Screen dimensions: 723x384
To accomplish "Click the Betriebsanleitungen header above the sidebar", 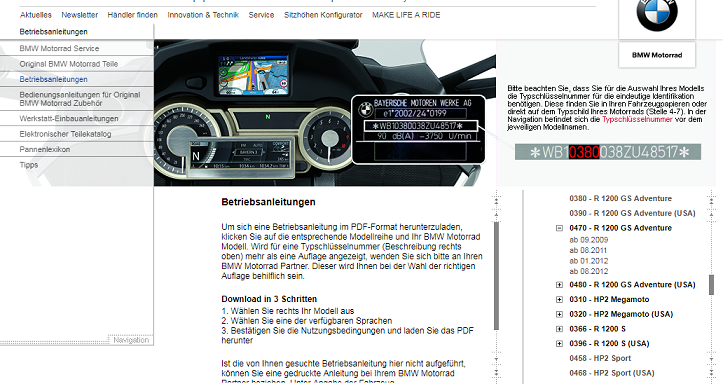I will tap(53, 32).
